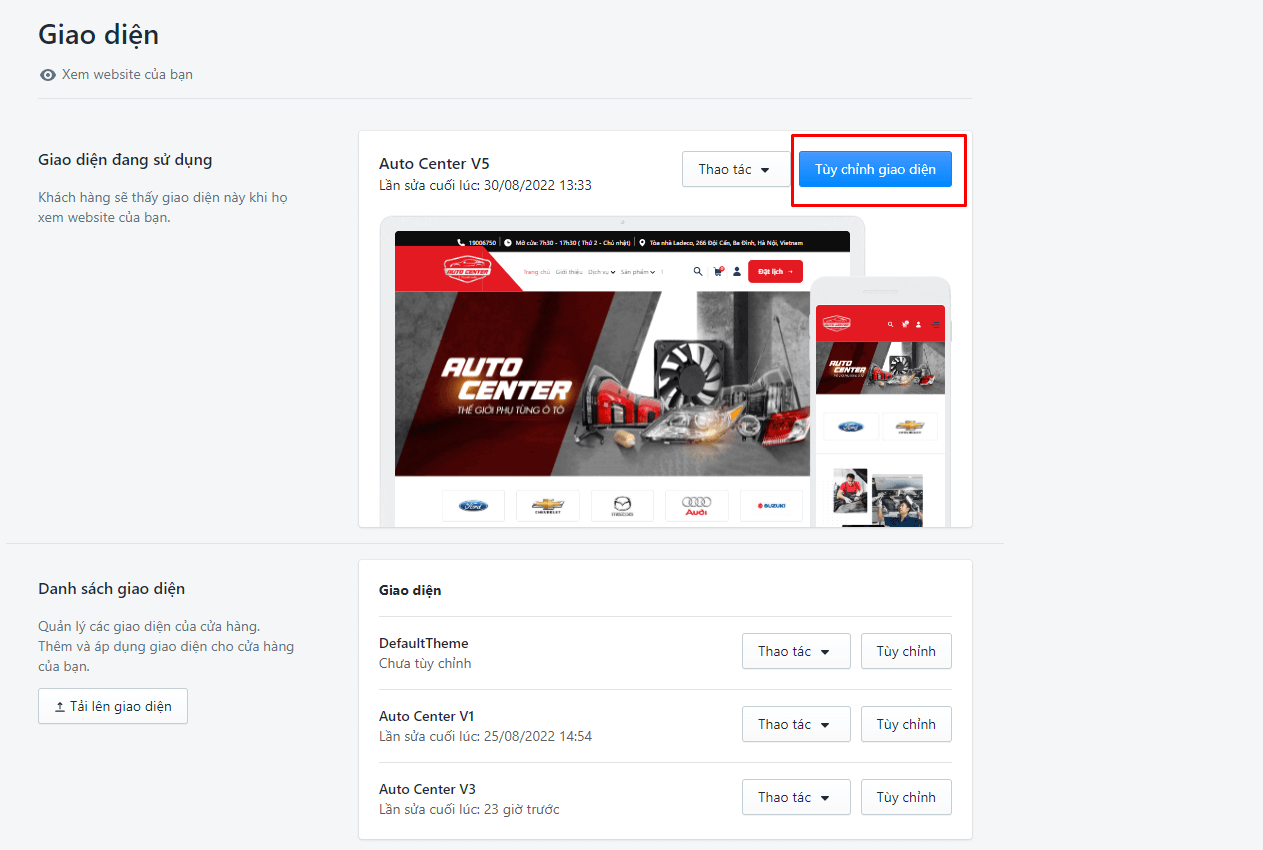Viewport: 1263px width, 850px height.
Task: Click 'Trang chủ' menu in desktop preview
Action: [x=537, y=272]
